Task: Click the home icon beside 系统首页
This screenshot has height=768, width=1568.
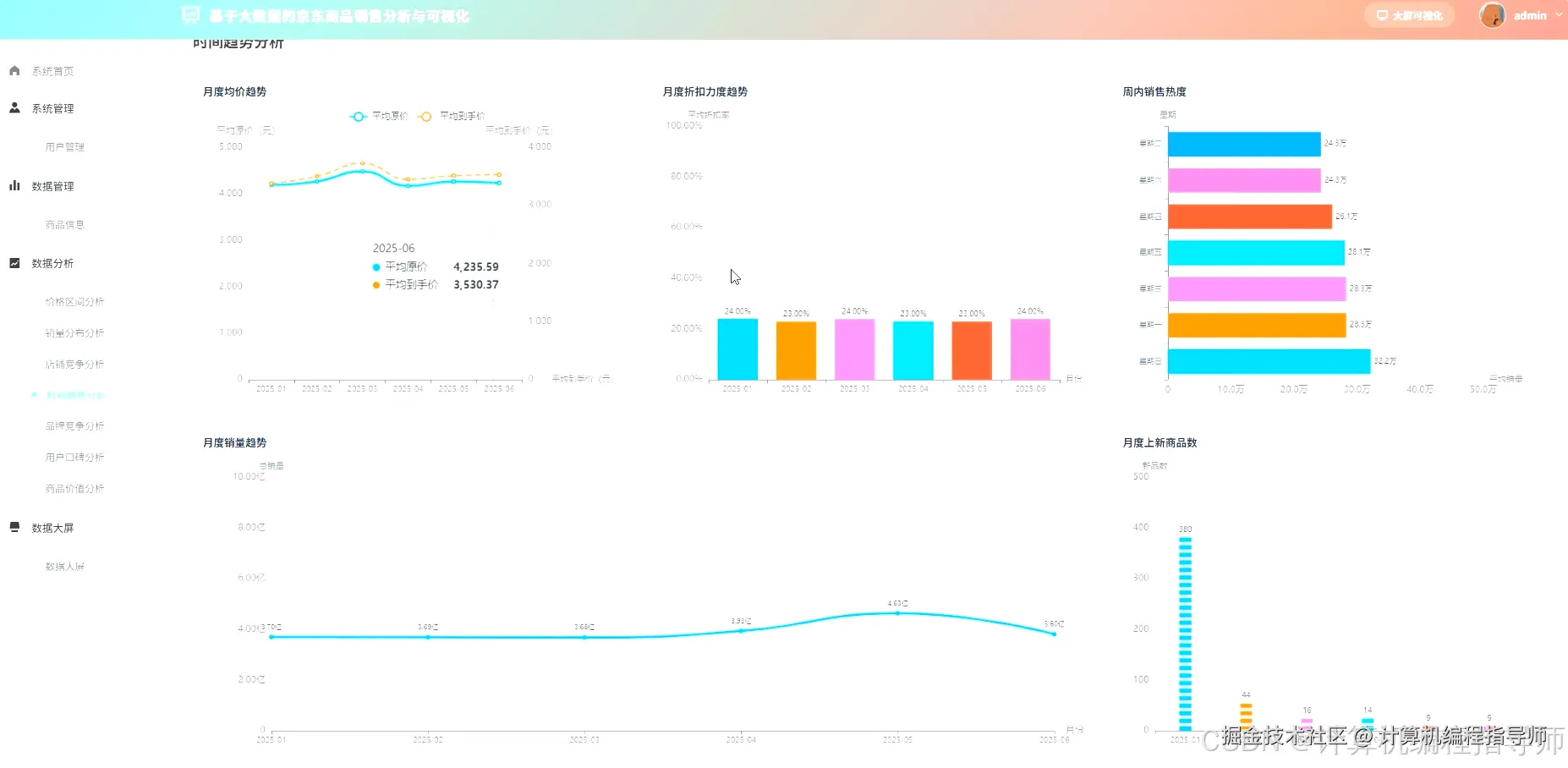Action: click(x=14, y=71)
